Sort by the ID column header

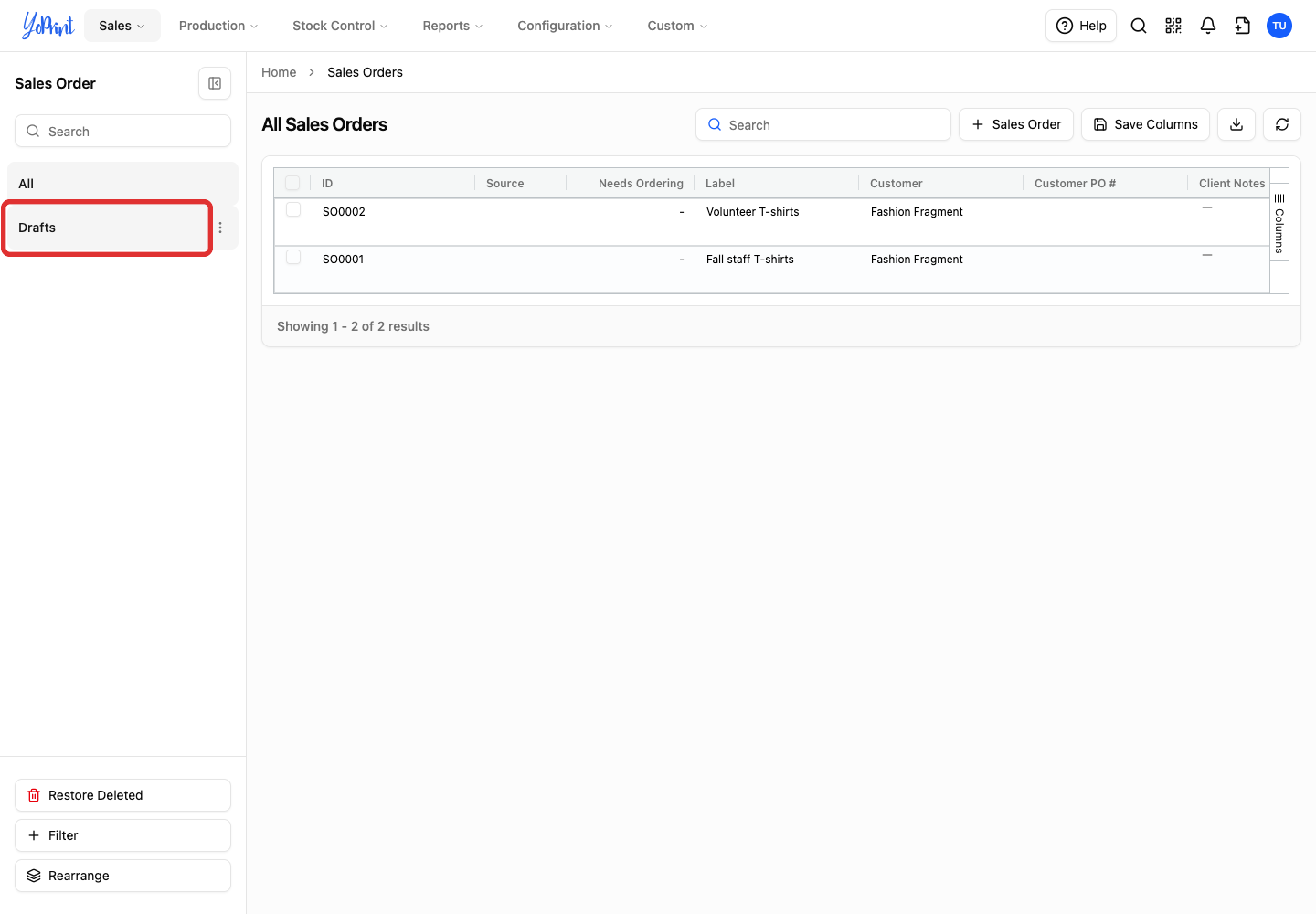click(327, 184)
